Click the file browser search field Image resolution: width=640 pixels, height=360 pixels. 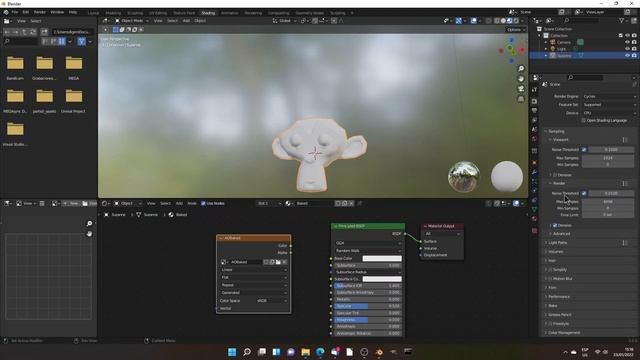click(20, 41)
